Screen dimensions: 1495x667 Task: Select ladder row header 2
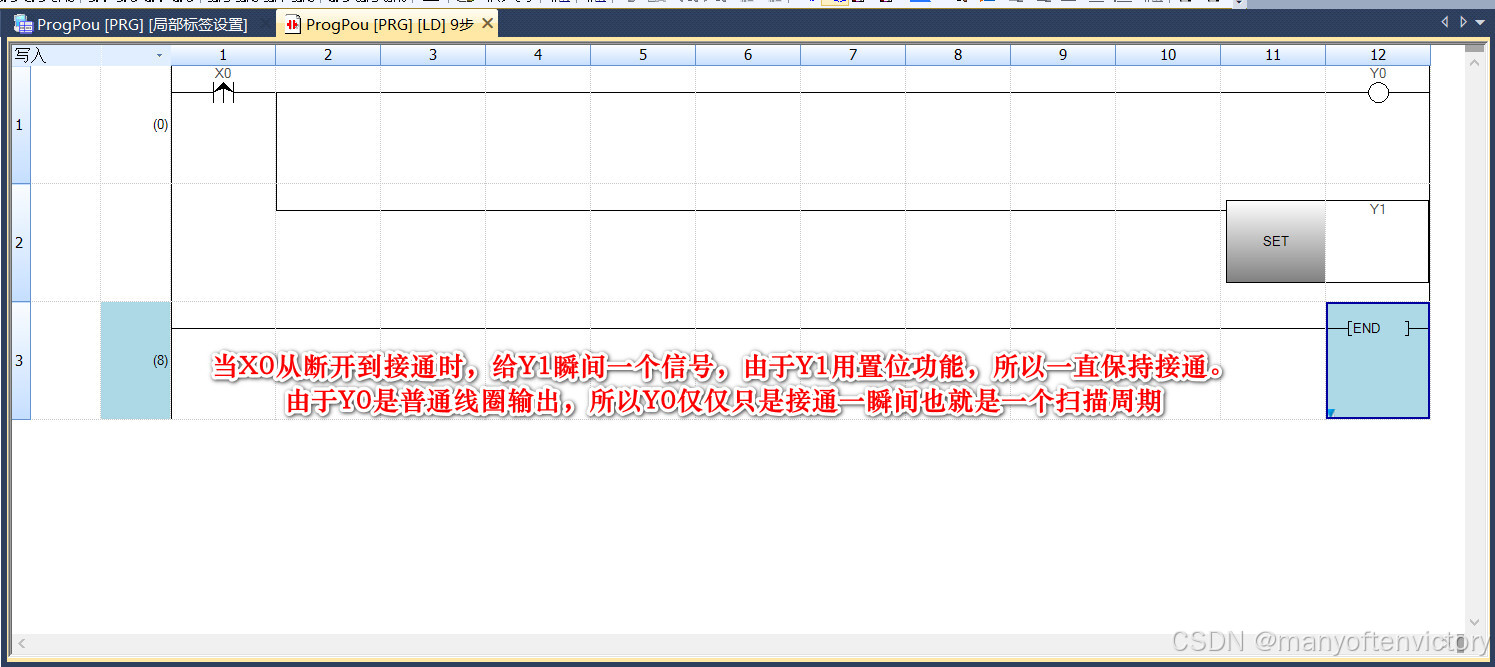[x=21, y=243]
